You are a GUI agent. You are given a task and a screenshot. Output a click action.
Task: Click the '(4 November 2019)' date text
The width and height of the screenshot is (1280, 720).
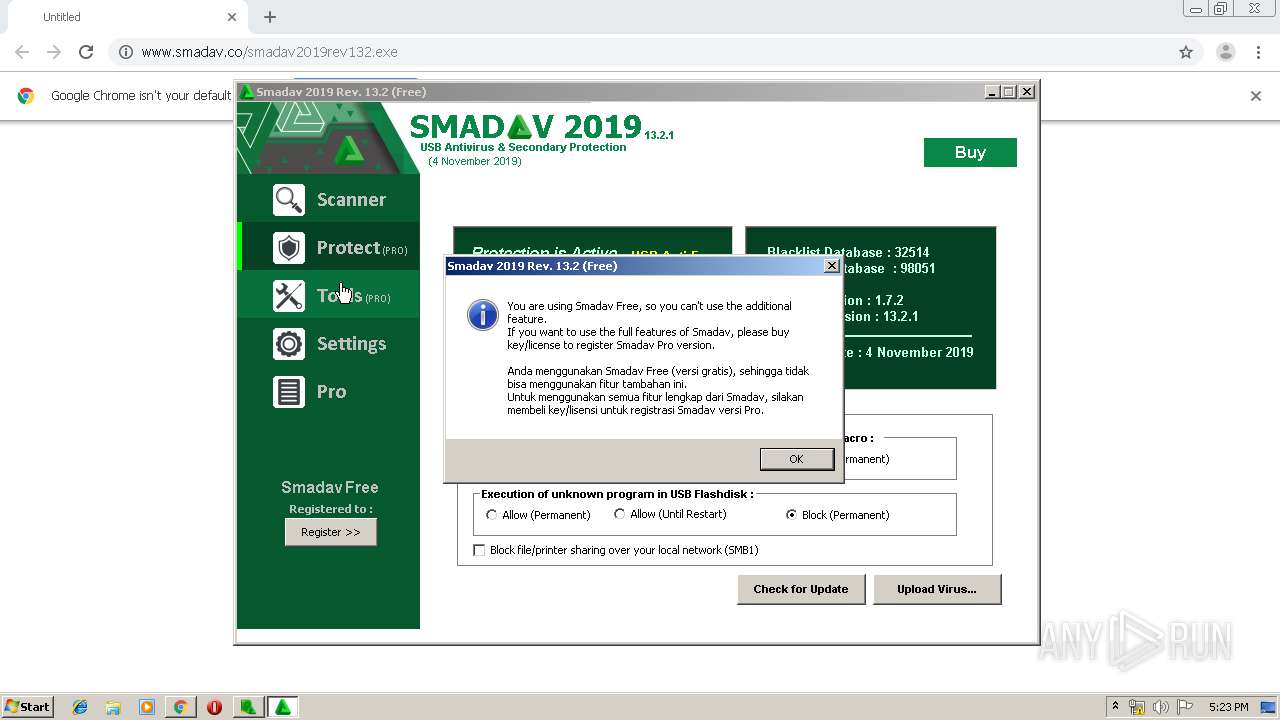(x=475, y=161)
